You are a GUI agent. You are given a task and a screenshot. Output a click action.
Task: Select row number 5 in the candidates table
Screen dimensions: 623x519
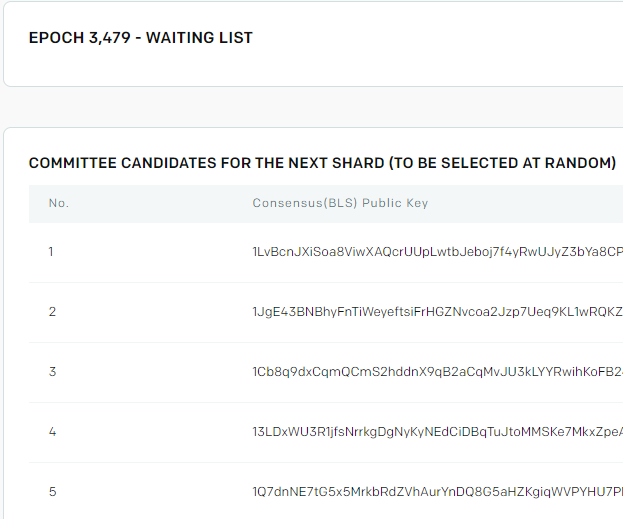pyautogui.click(x=52, y=492)
